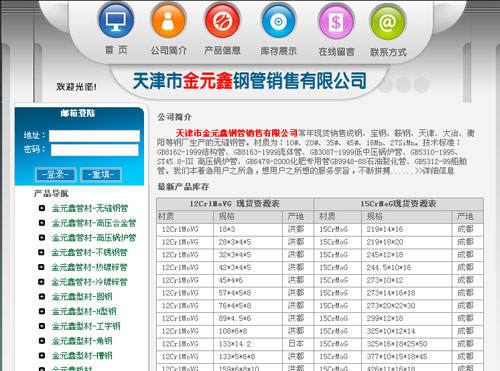The image size is (500, 371).
Task: Click the green @ contact icon
Action: pyautogui.click(x=388, y=23)
